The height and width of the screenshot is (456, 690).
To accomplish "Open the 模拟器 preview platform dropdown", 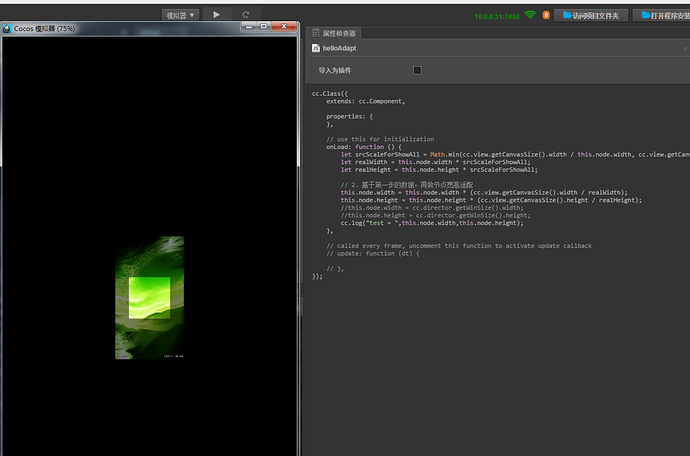I will [180, 15].
